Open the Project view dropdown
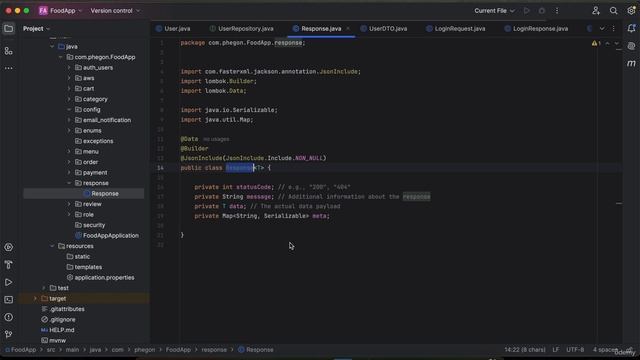 pos(36,29)
